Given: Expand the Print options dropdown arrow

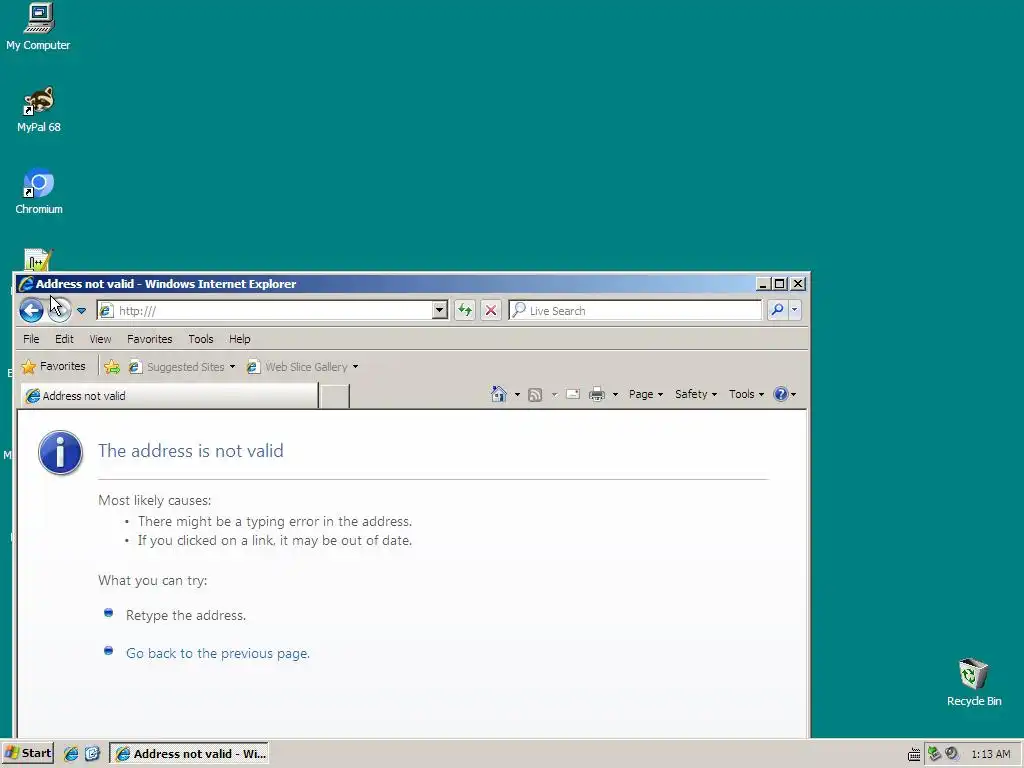Looking at the screenshot, I should click(x=615, y=394).
